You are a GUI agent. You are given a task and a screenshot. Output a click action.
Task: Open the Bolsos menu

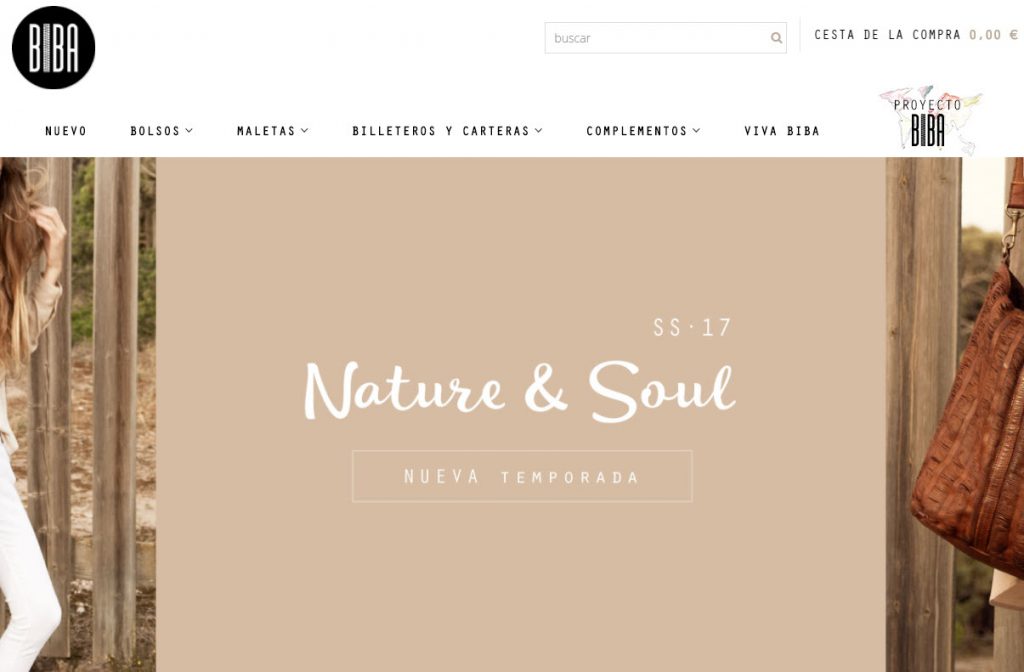[x=155, y=131]
